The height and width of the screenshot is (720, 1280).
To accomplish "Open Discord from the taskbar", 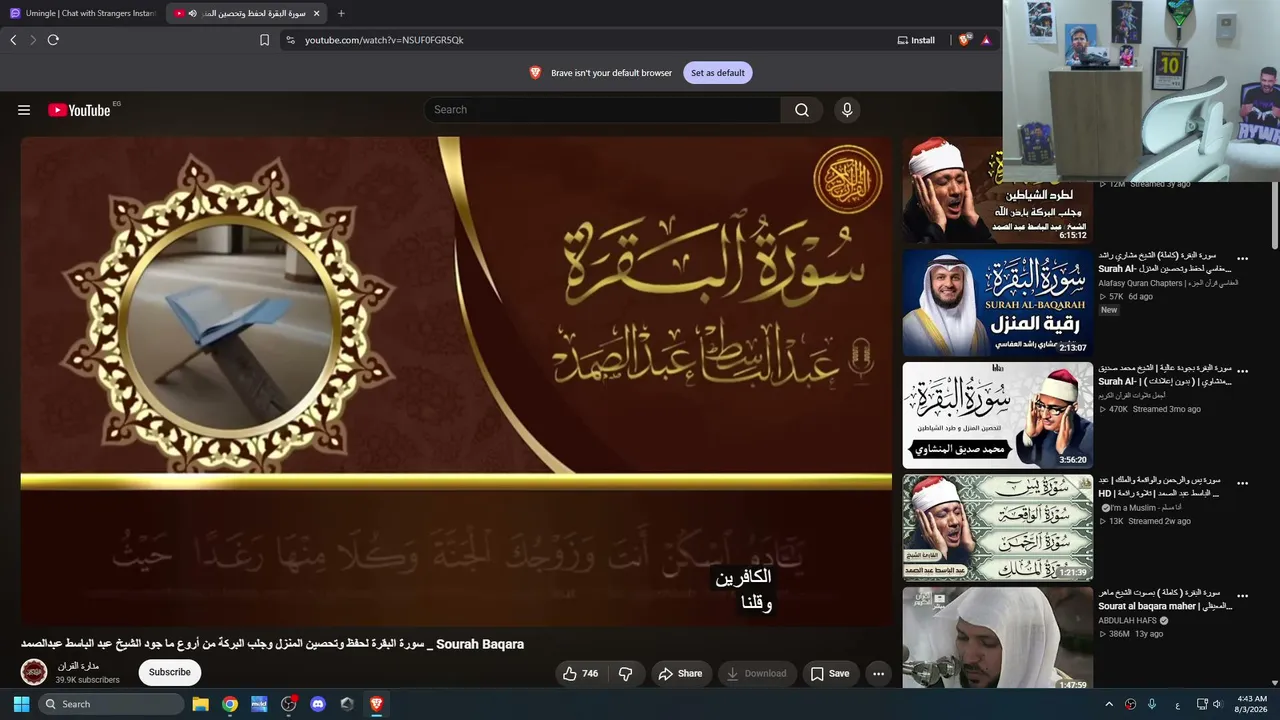I will pyautogui.click(x=318, y=704).
